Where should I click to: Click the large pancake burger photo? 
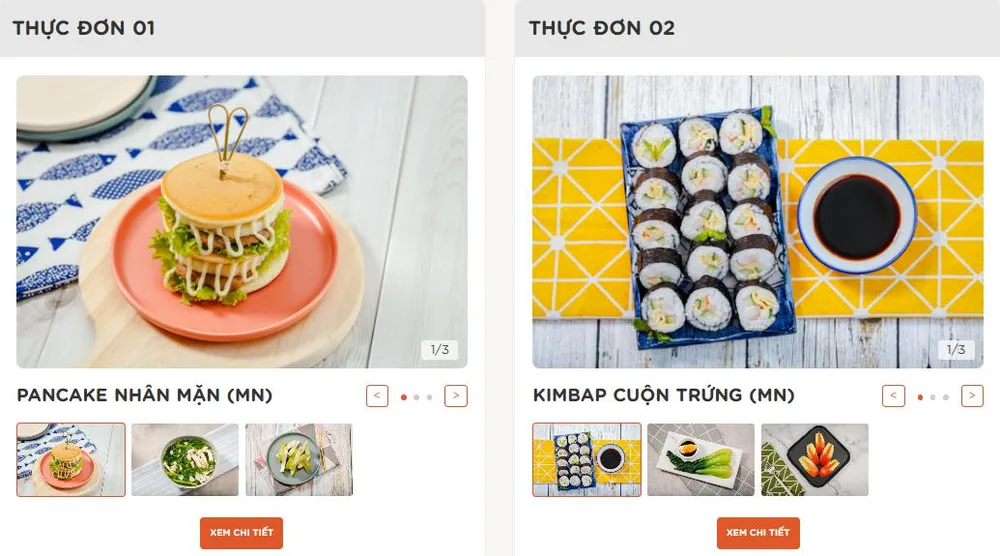(242, 222)
